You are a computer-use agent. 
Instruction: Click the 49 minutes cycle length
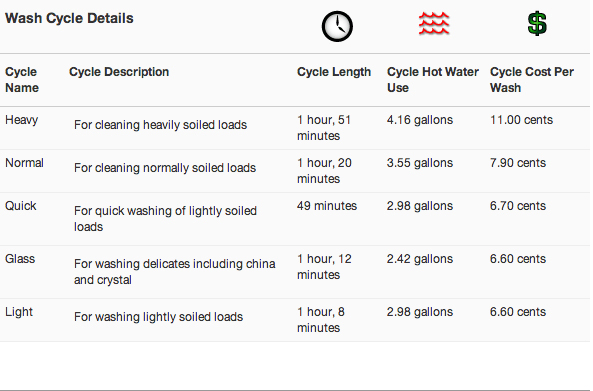[x=327, y=206]
